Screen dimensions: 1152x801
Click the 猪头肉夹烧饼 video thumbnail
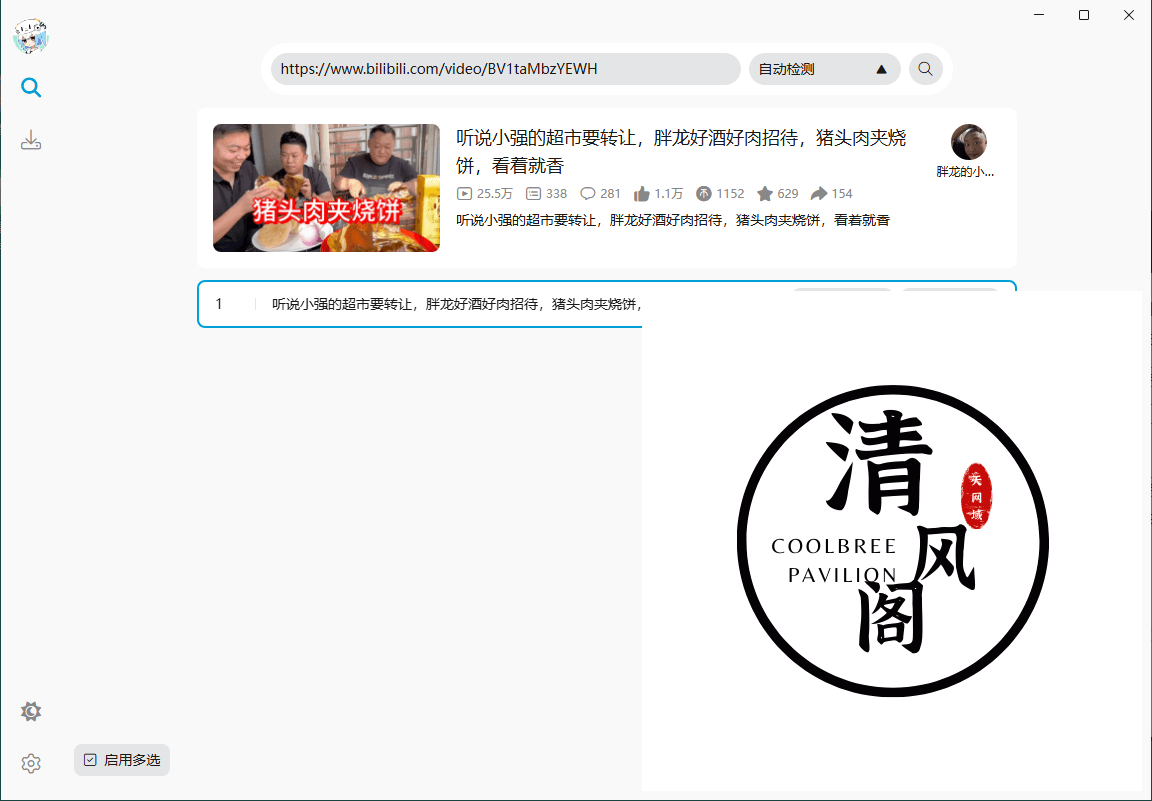coord(326,187)
